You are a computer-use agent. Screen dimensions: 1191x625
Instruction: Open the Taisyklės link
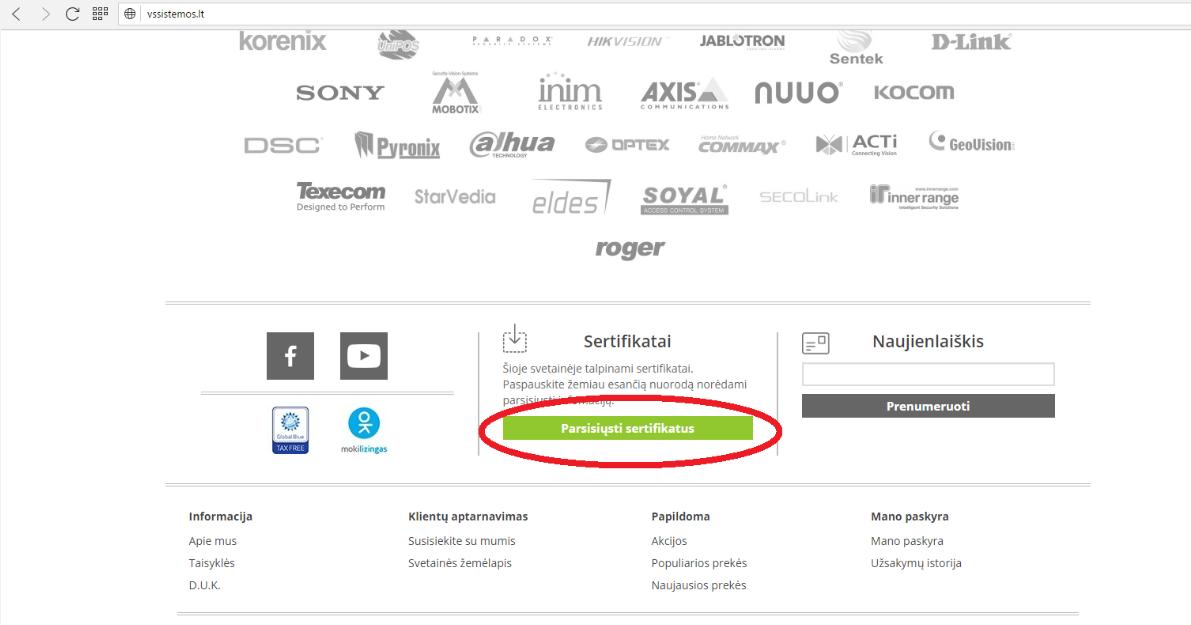[x=212, y=563]
